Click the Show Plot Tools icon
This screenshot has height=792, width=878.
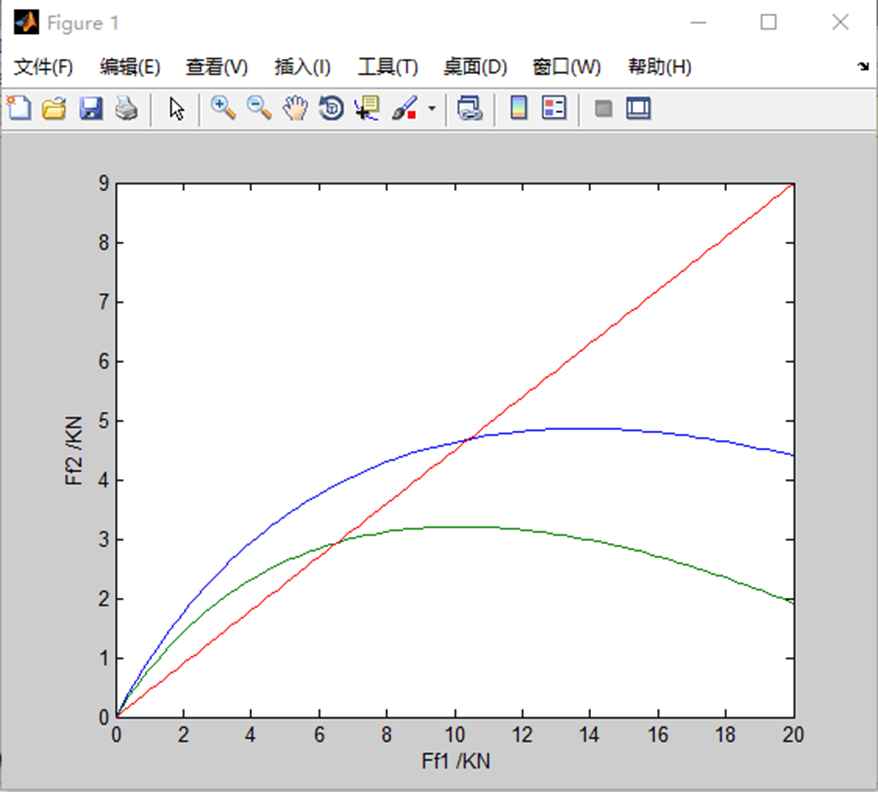point(638,108)
